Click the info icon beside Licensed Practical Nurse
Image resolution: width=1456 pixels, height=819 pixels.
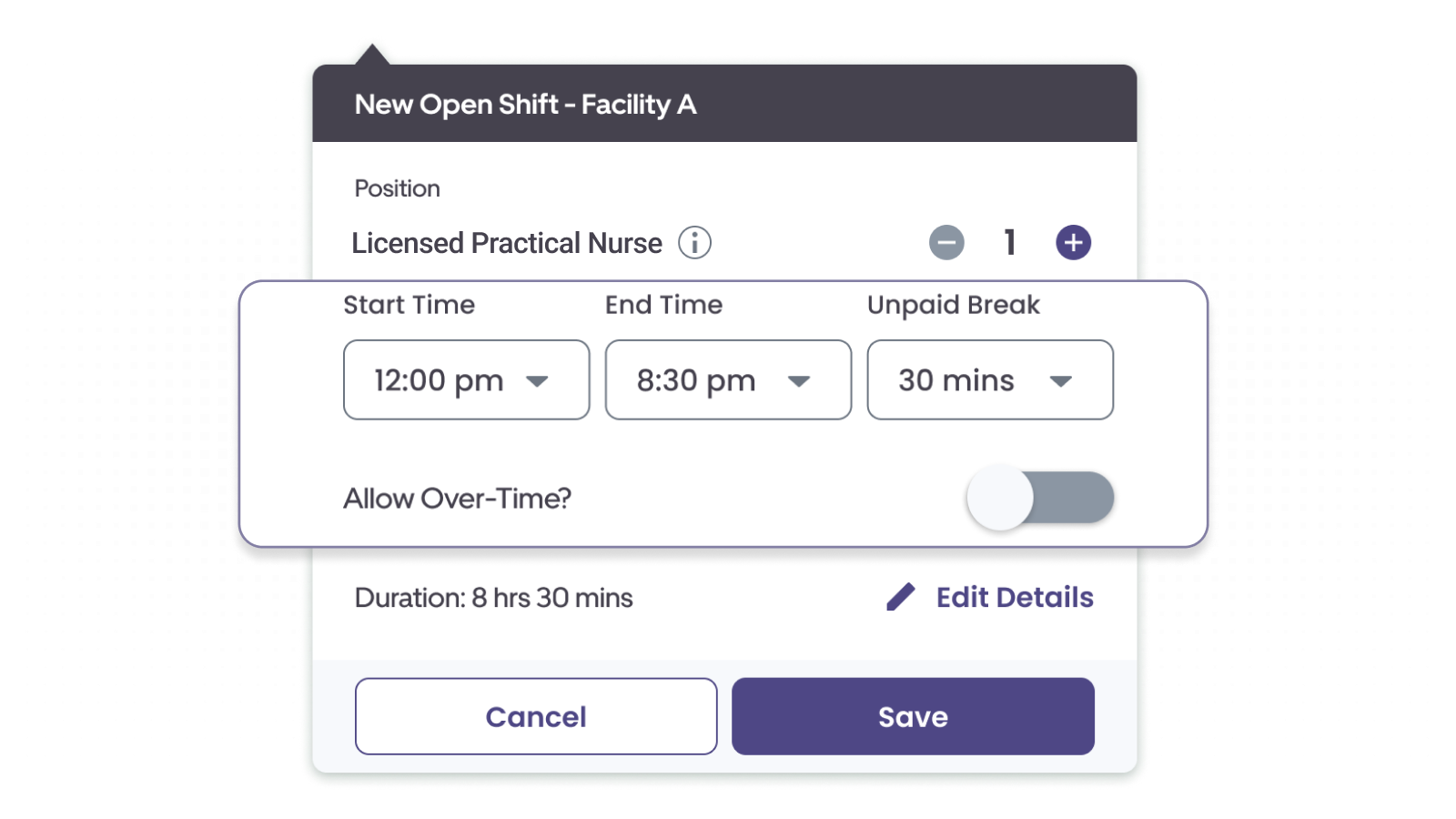(696, 243)
